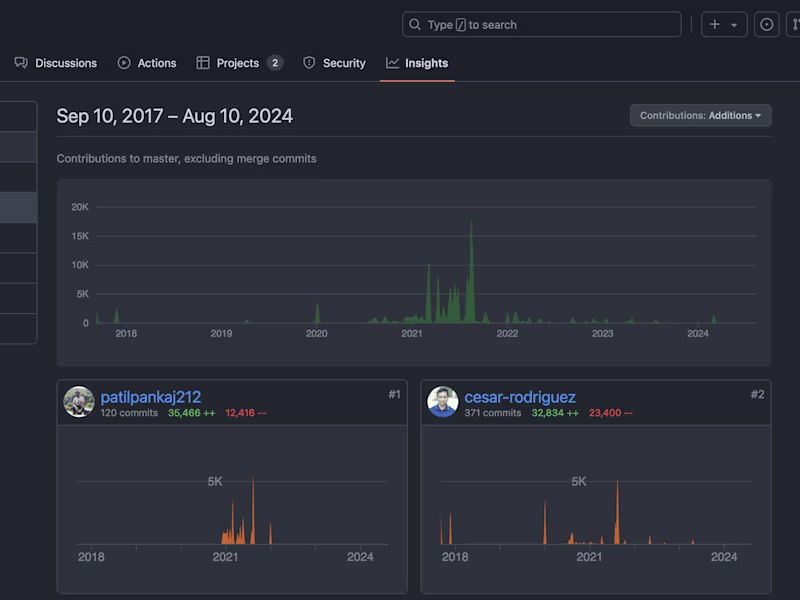
Task: Click the Security shield icon
Action: tap(309, 62)
